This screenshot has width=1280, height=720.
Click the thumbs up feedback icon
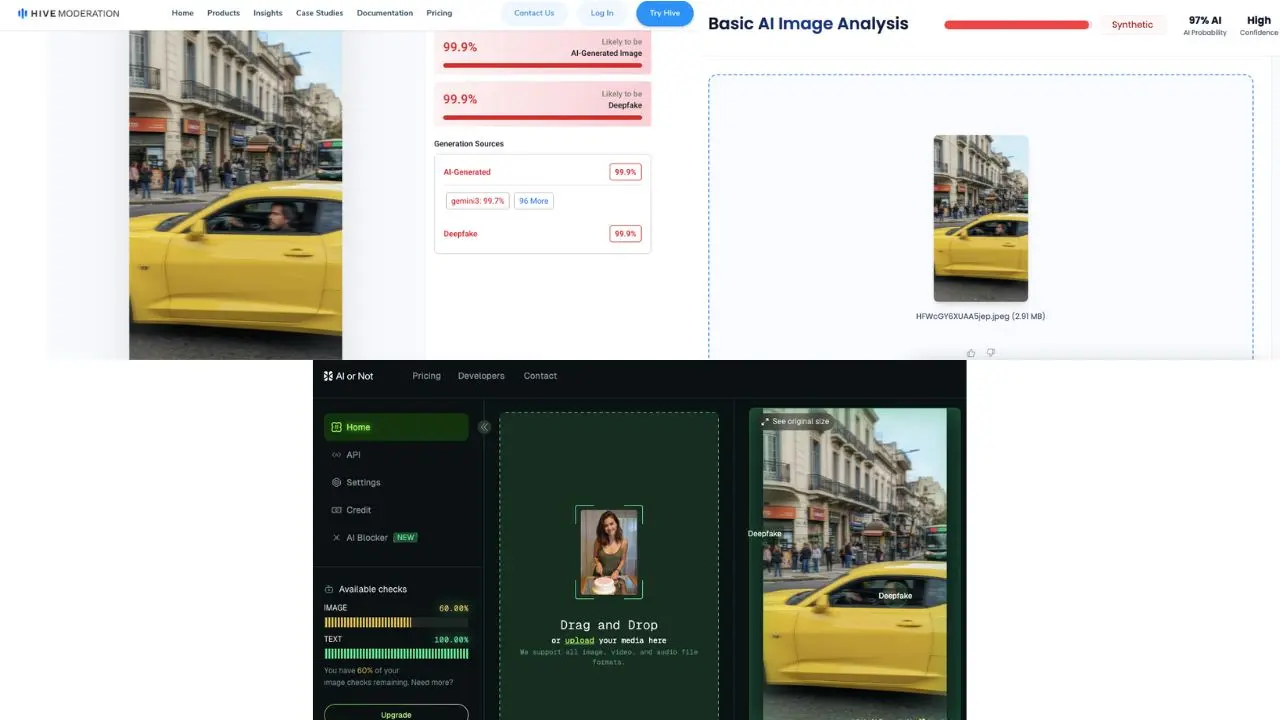(x=971, y=353)
